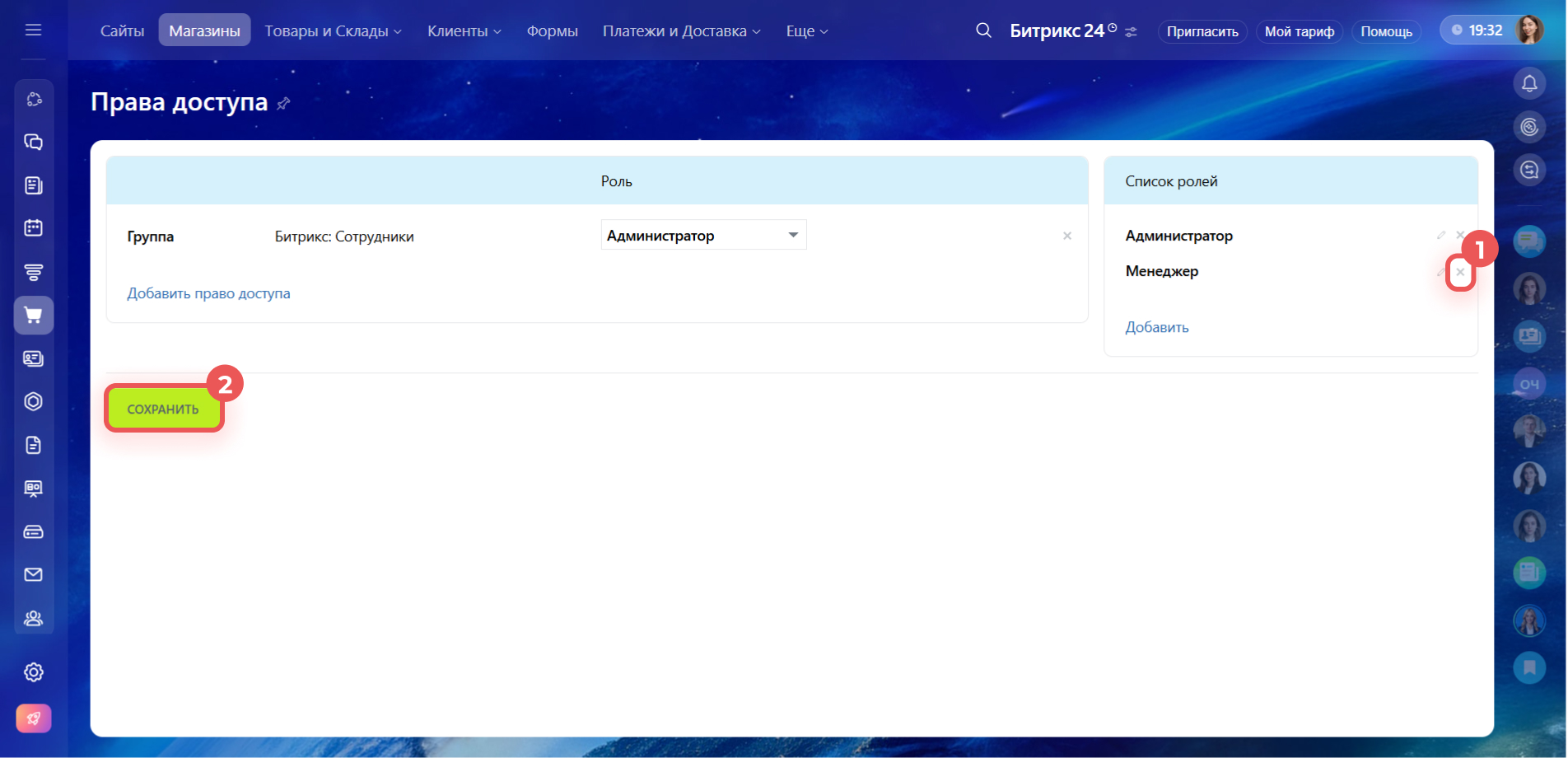Expand the Клиенты menu
Screen dimensions: 1568x758
click(x=464, y=31)
